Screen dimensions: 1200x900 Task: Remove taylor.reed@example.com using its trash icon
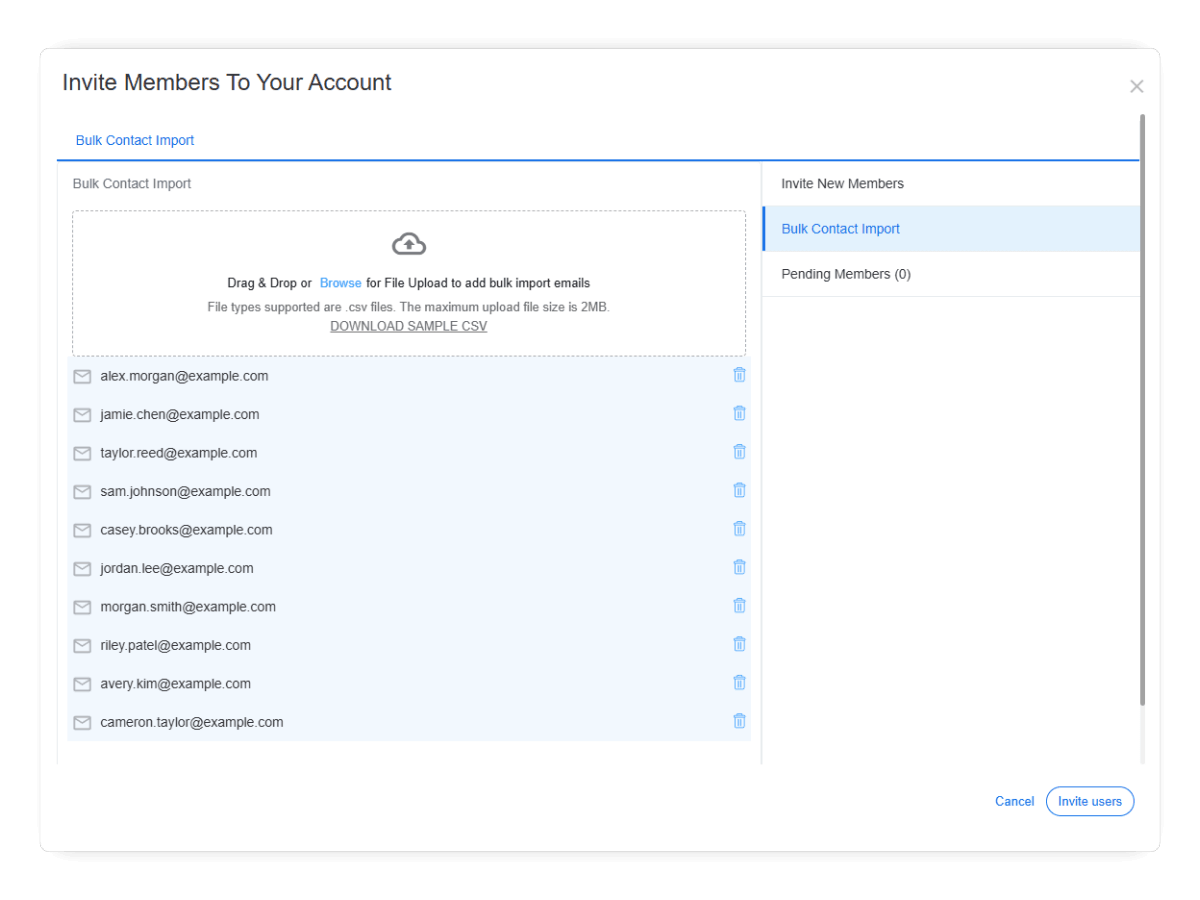point(740,452)
